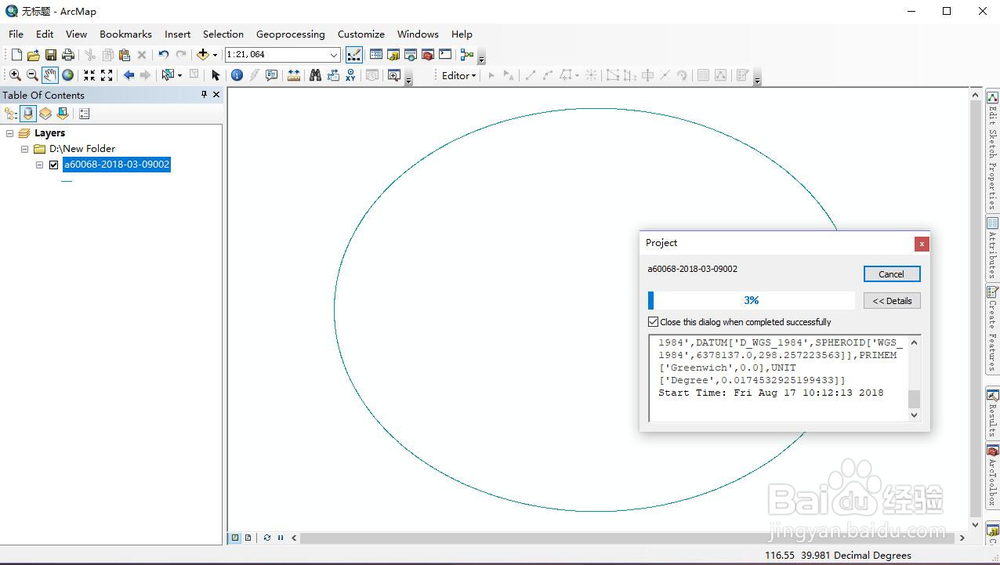Image resolution: width=1000 pixels, height=565 pixels.
Task: Click the << Details button
Action: coord(892,301)
